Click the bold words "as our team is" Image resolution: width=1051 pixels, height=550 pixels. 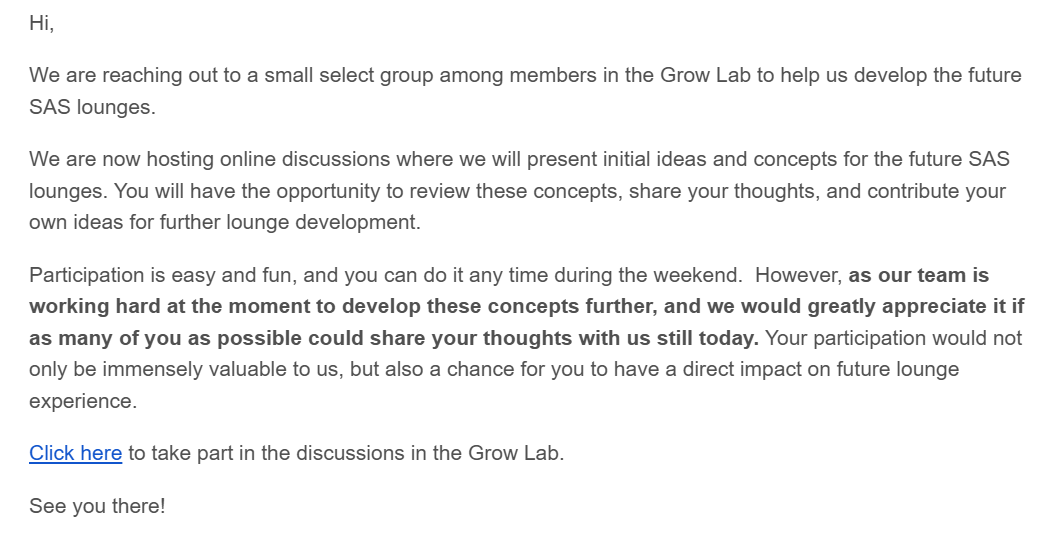[918, 275]
